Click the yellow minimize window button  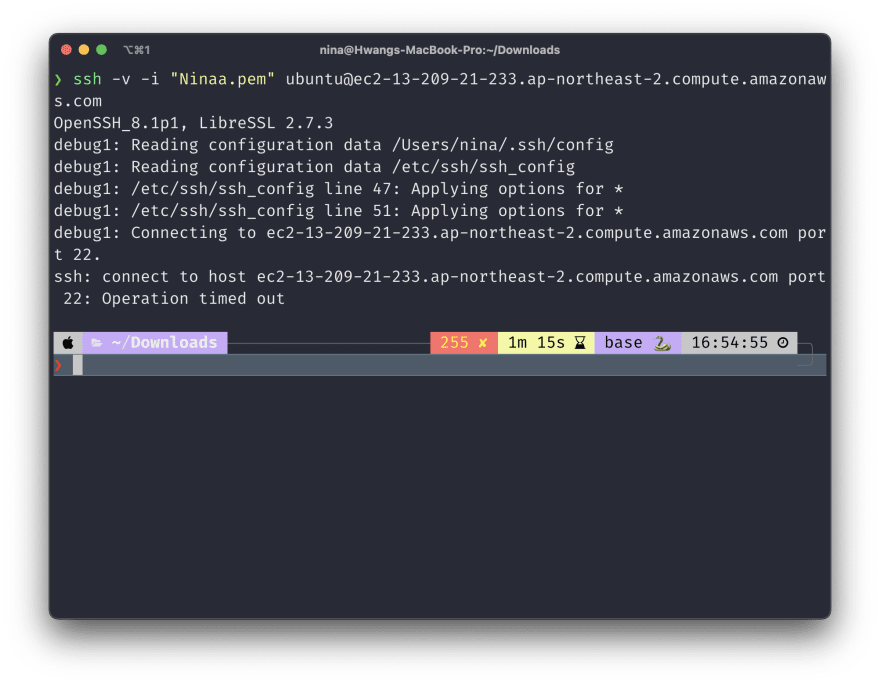pyautogui.click(x=84, y=50)
